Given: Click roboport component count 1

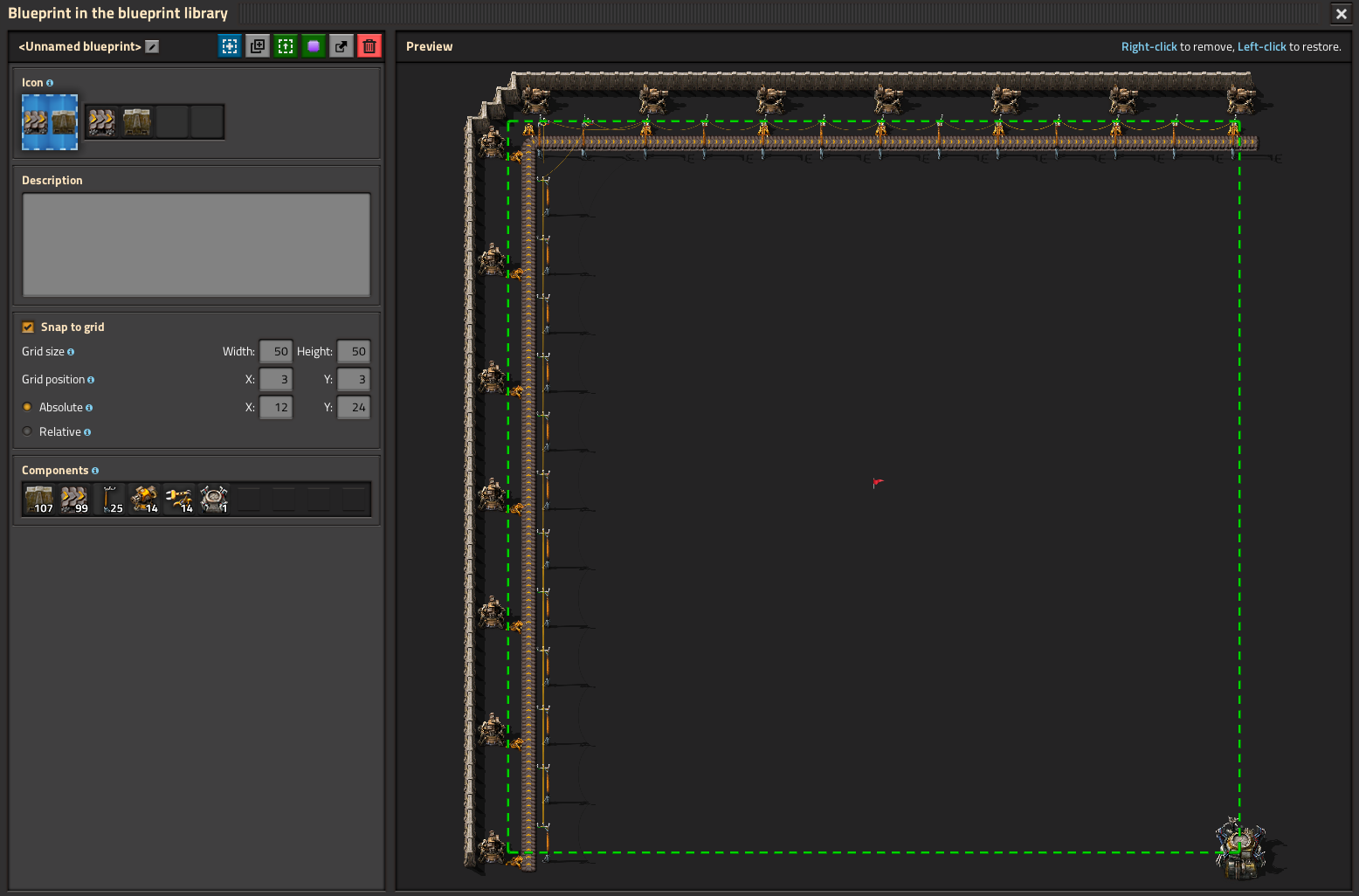Looking at the screenshot, I should (214, 500).
